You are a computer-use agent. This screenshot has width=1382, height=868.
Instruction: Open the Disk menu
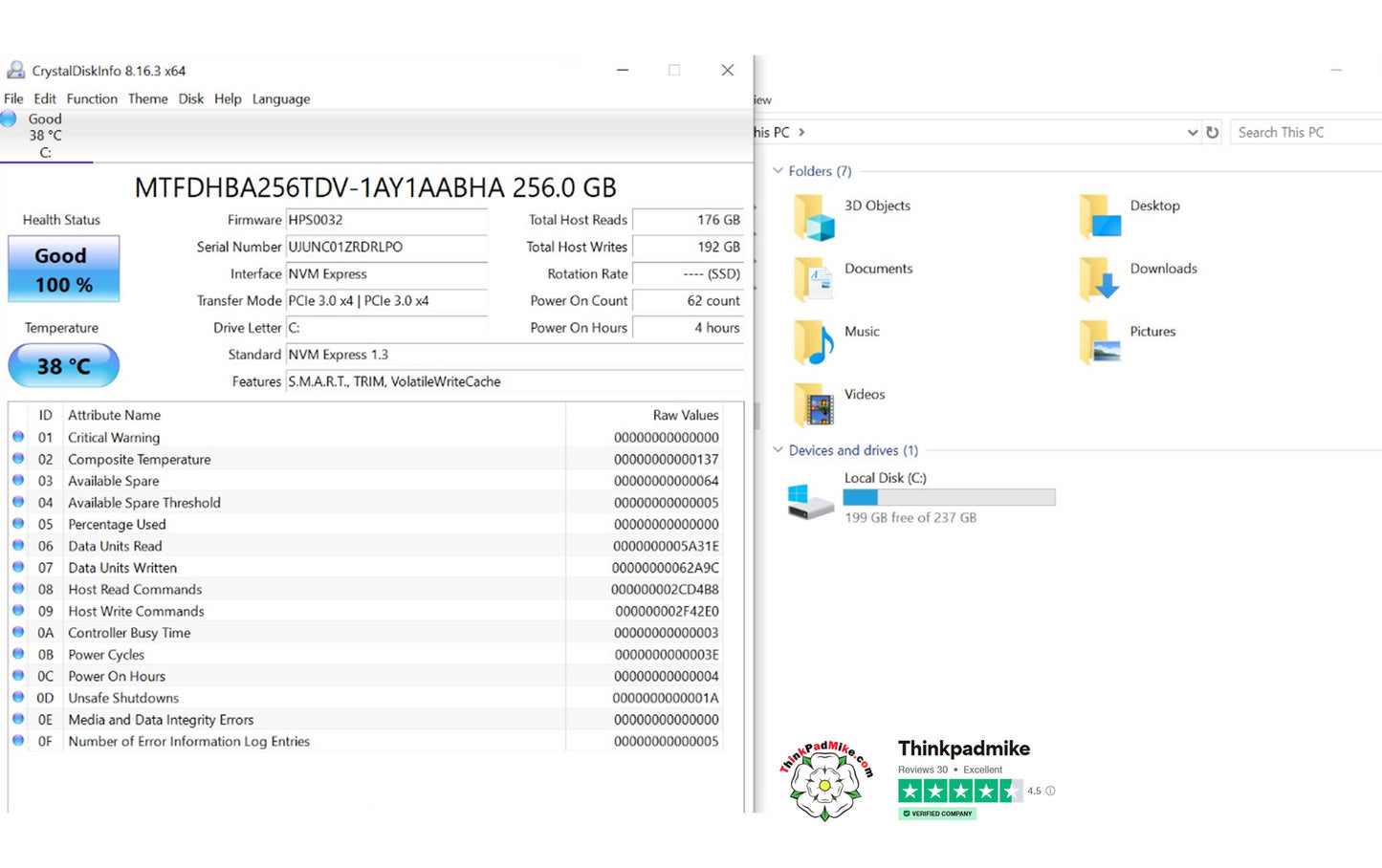point(190,98)
